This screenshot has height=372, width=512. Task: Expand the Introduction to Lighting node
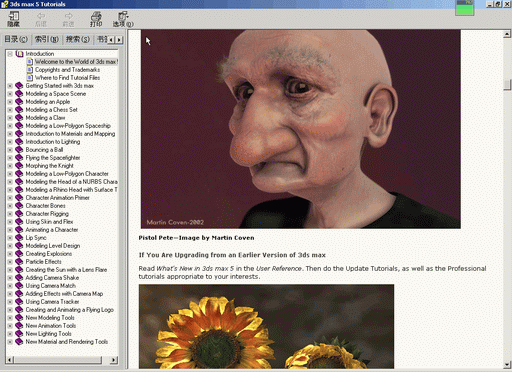10,142
